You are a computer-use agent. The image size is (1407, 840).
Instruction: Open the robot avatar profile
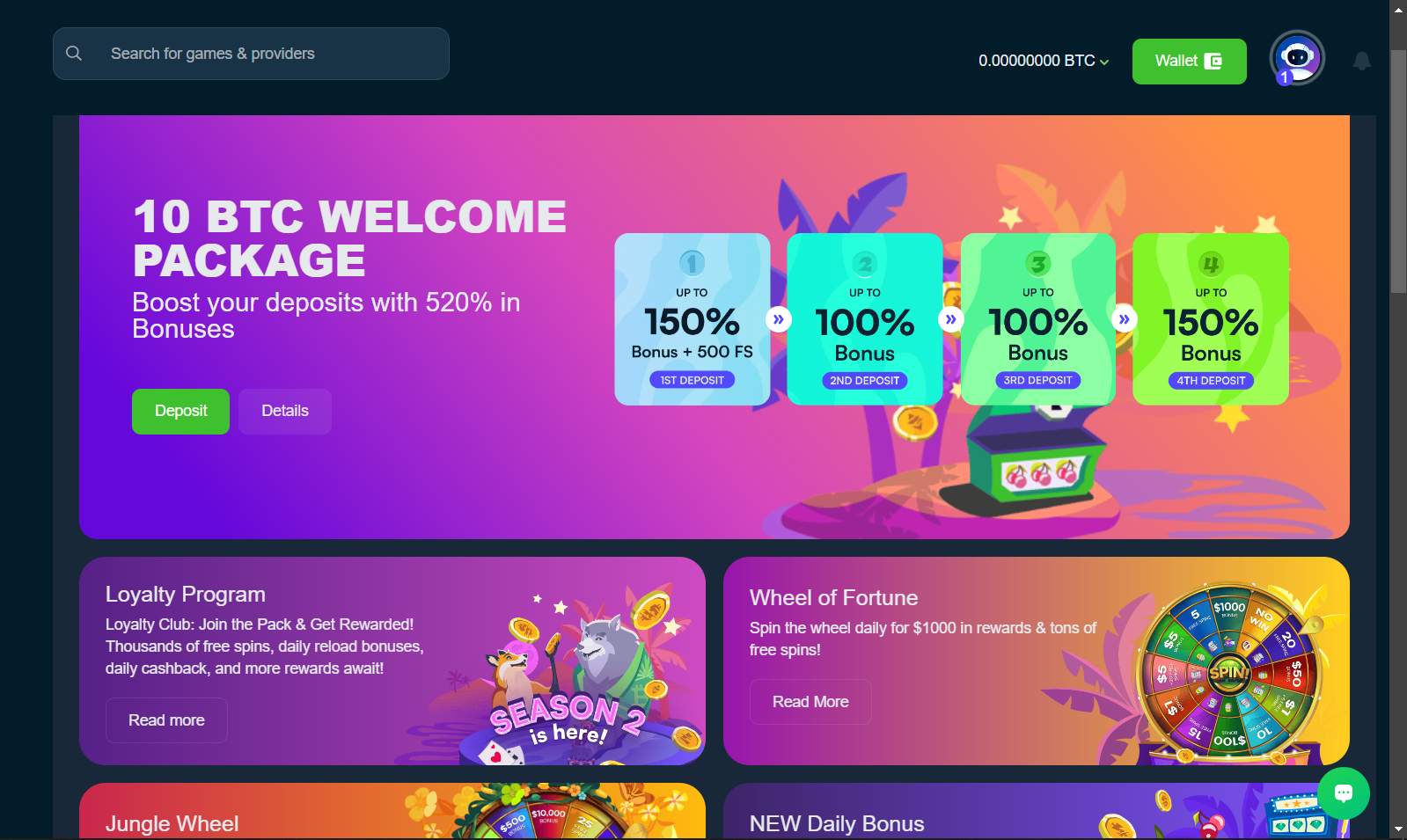(1297, 57)
